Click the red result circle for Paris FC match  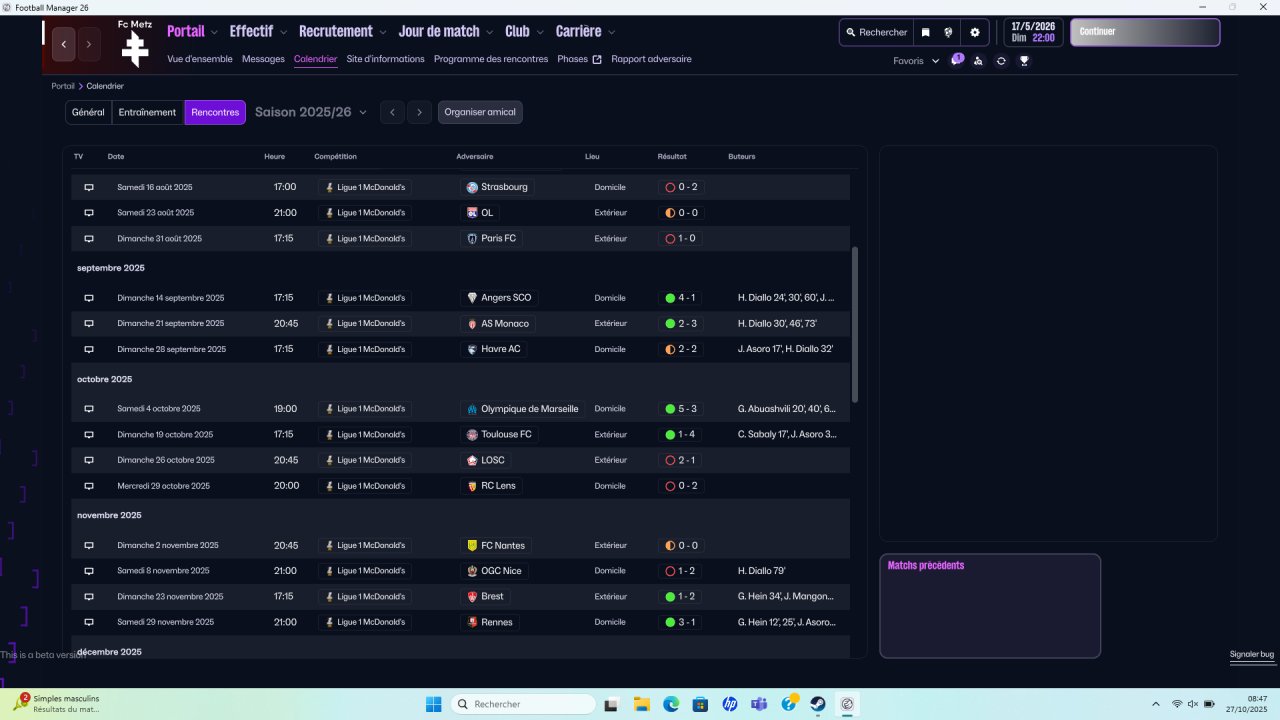[x=670, y=239]
